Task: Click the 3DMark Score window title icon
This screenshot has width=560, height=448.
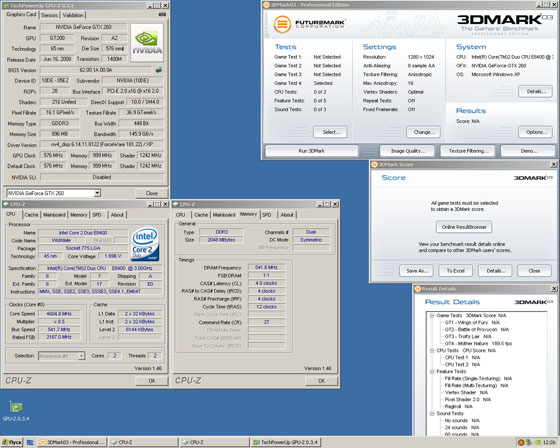Action: point(374,164)
